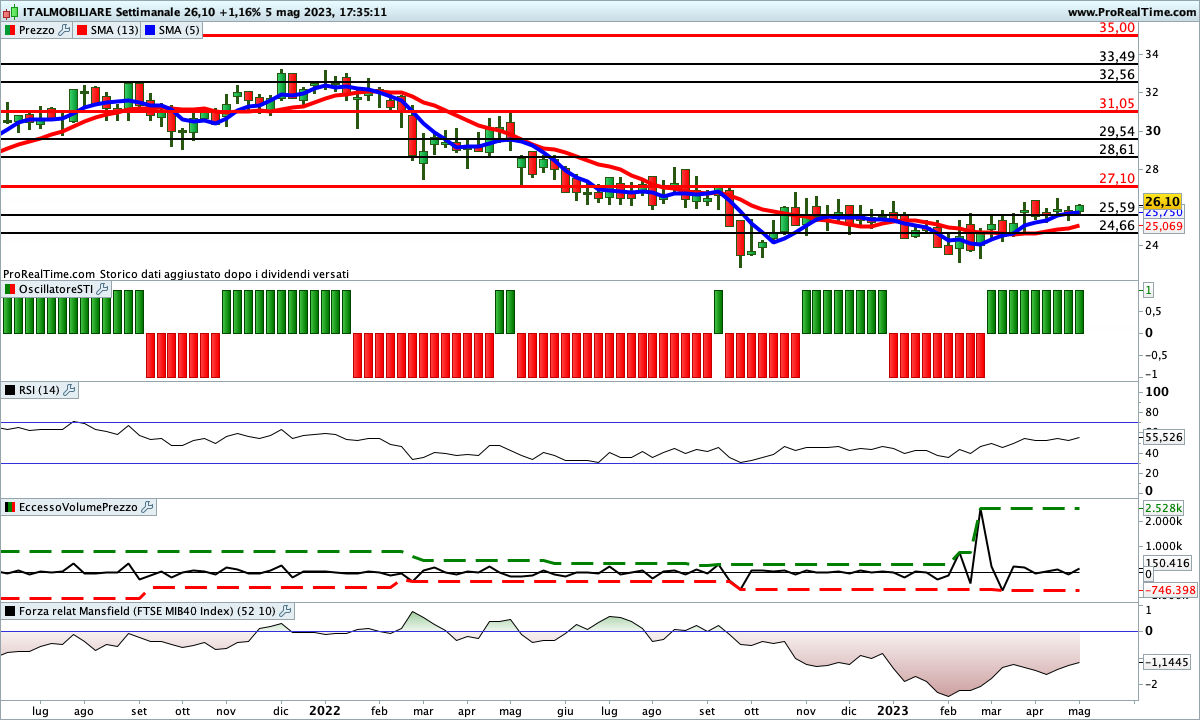Screen dimensions: 1200x720
Task: Select the SMA (13) indicator label
Action: pos(114,30)
